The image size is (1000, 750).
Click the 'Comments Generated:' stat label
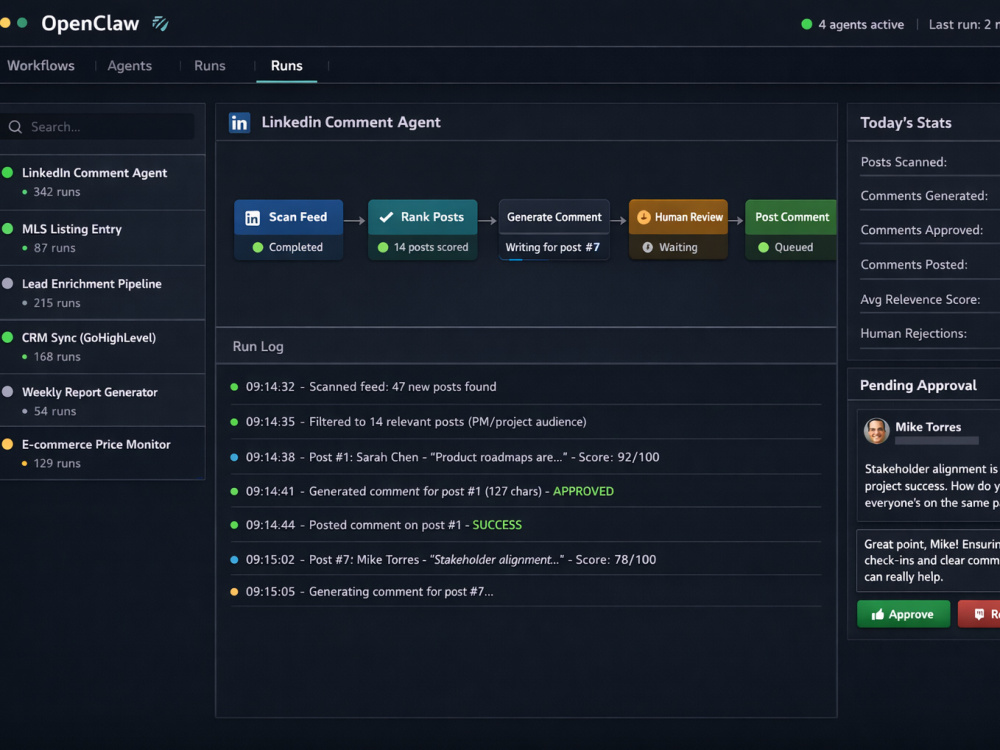pos(924,196)
